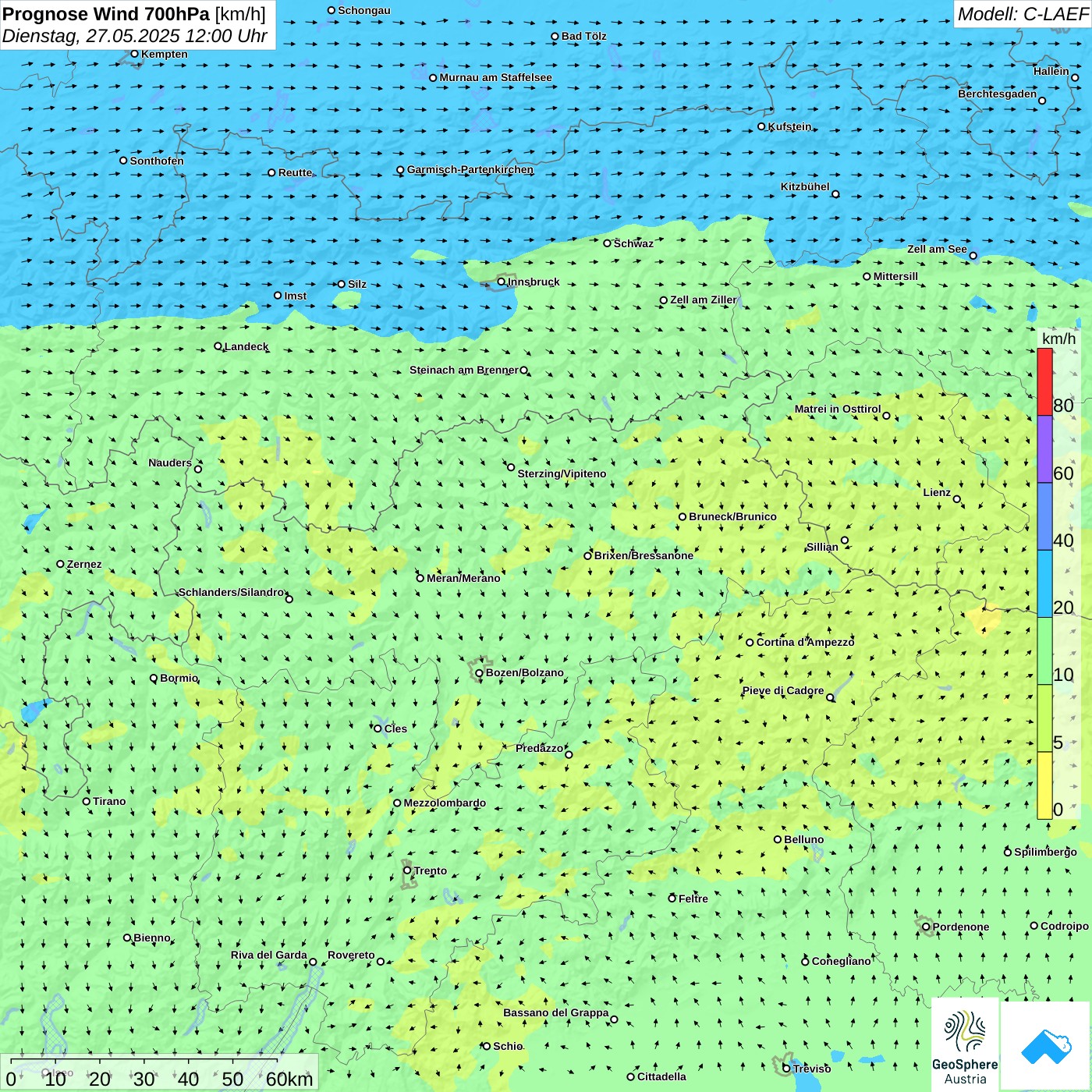Click the blue cloud logo icon
Screen dimensions: 1092x1092
click(1046, 1047)
